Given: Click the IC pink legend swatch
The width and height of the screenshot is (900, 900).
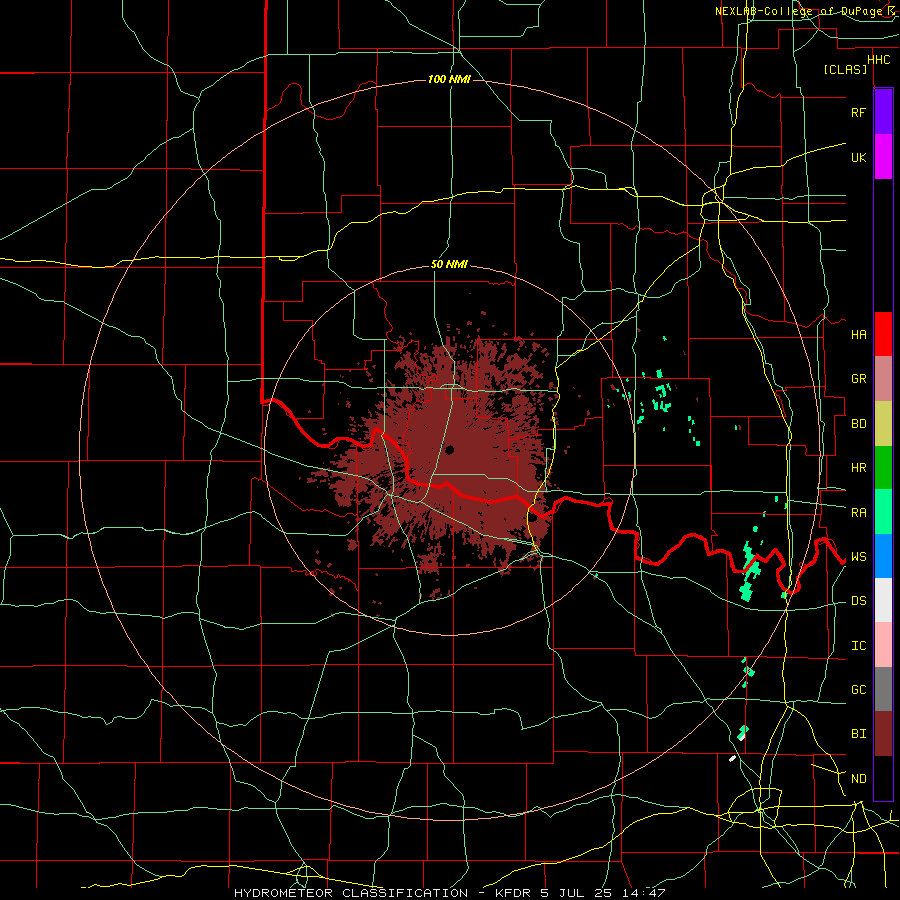Looking at the screenshot, I should [x=883, y=645].
